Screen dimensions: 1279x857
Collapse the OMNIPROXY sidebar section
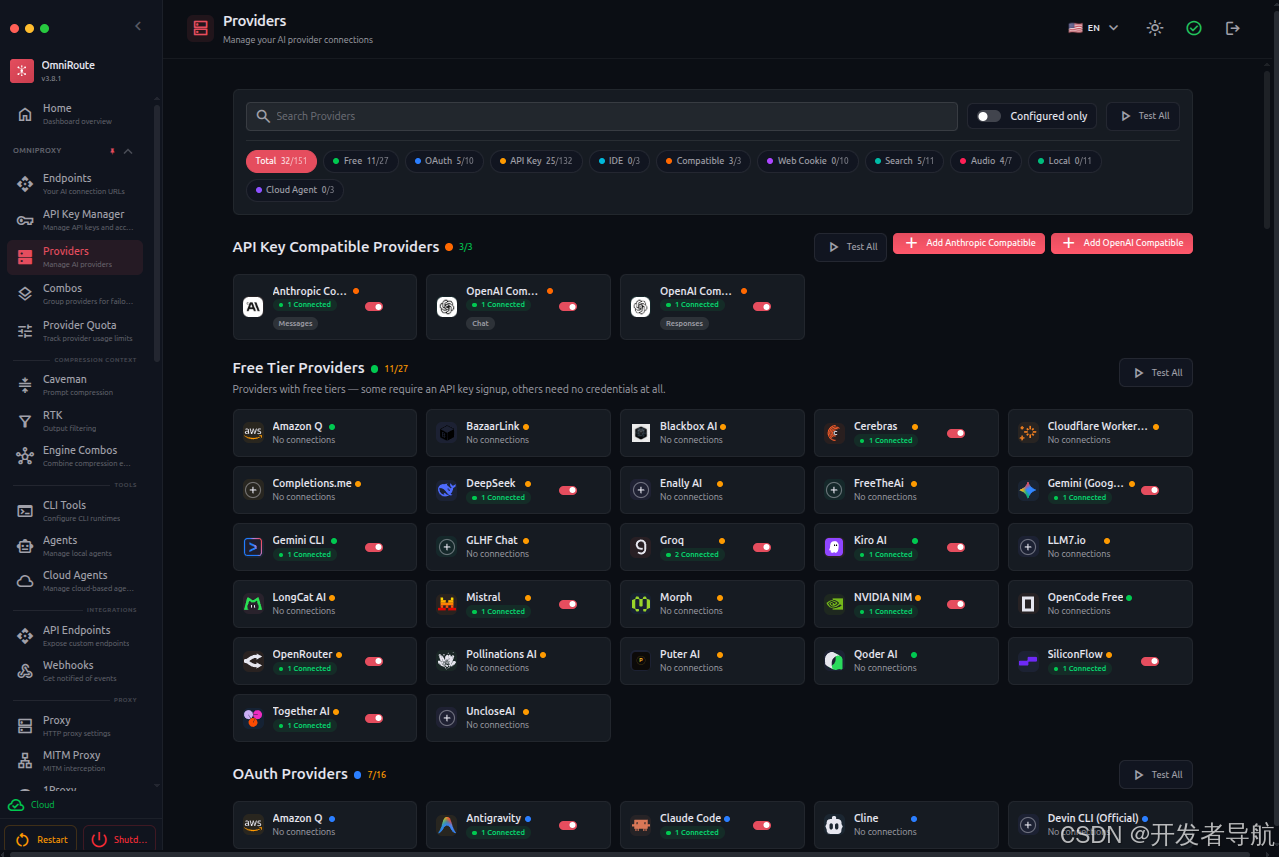tap(128, 151)
